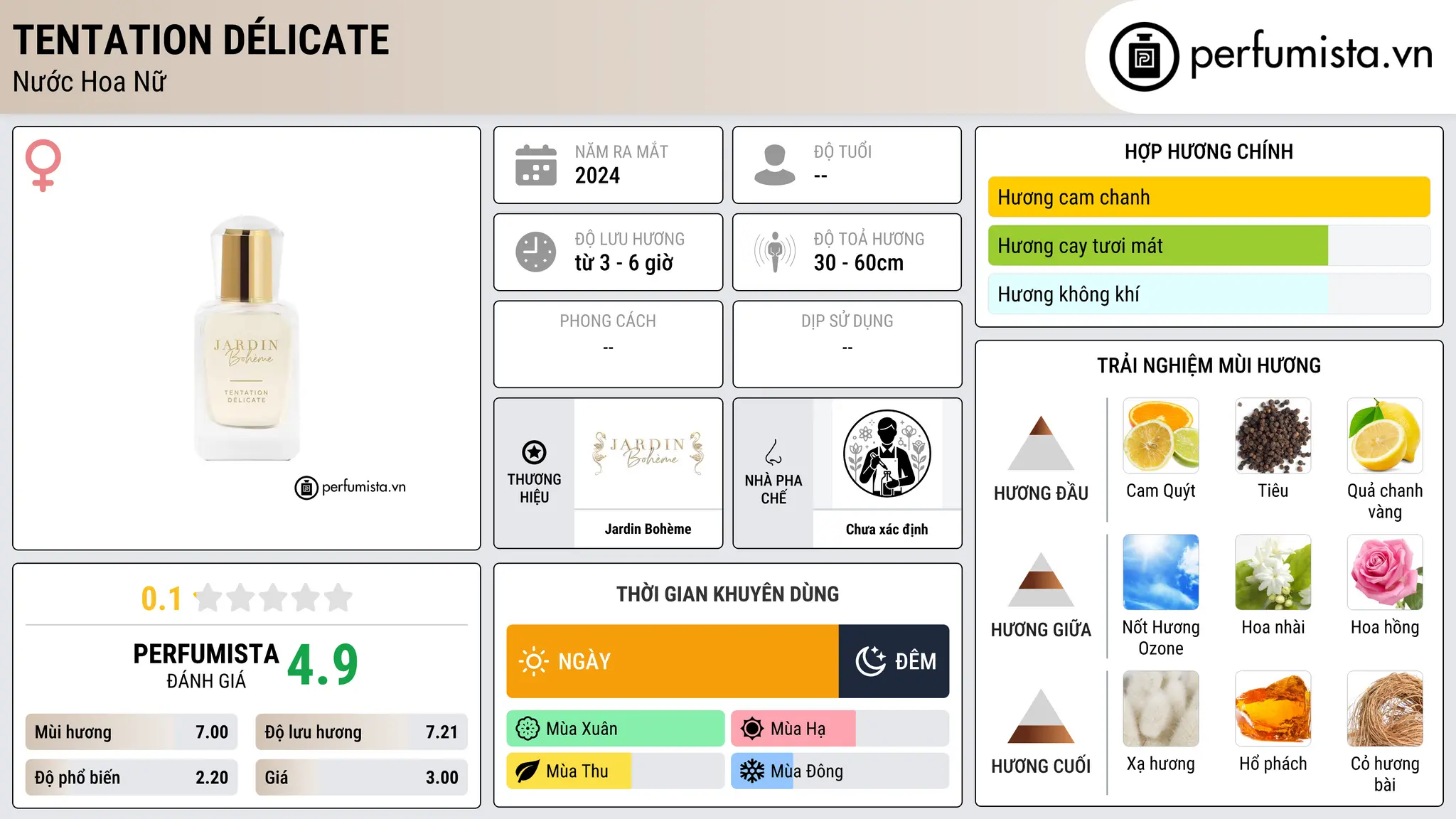Viewport: 1456px width, 819px height.
Task: Click the star badge icon above Thương hiệu
Action: tap(535, 452)
